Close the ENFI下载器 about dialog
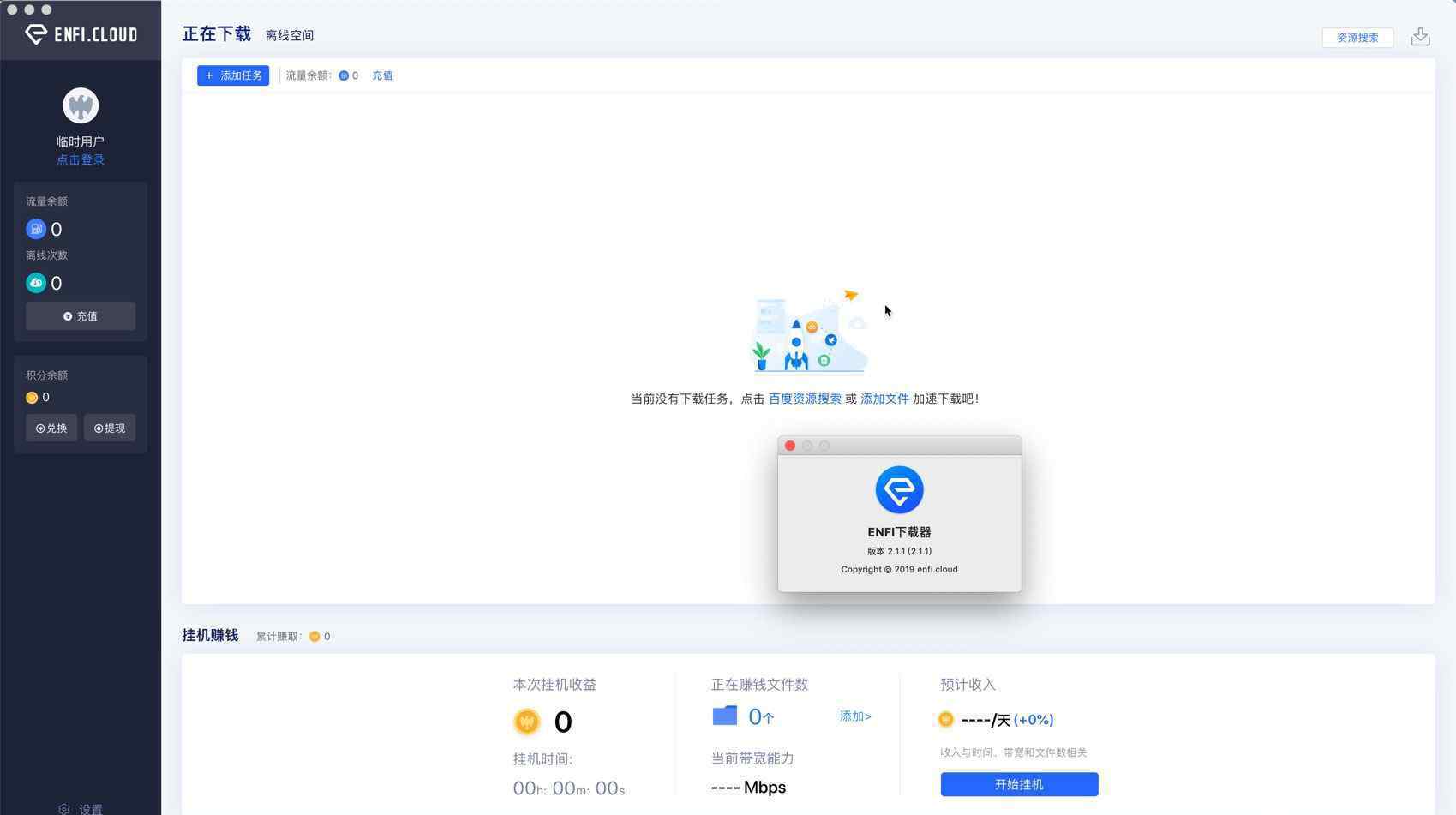Image resolution: width=1456 pixels, height=815 pixels. [790, 446]
